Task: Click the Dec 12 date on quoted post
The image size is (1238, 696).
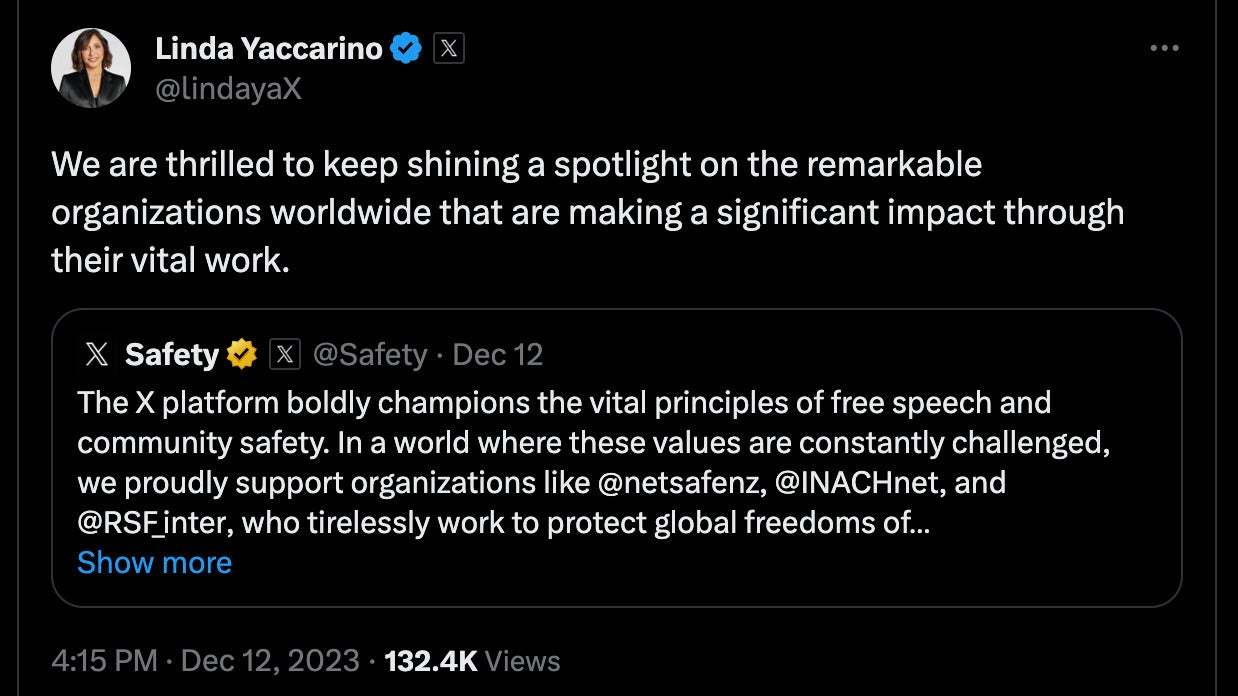Action: pyautogui.click(x=498, y=354)
